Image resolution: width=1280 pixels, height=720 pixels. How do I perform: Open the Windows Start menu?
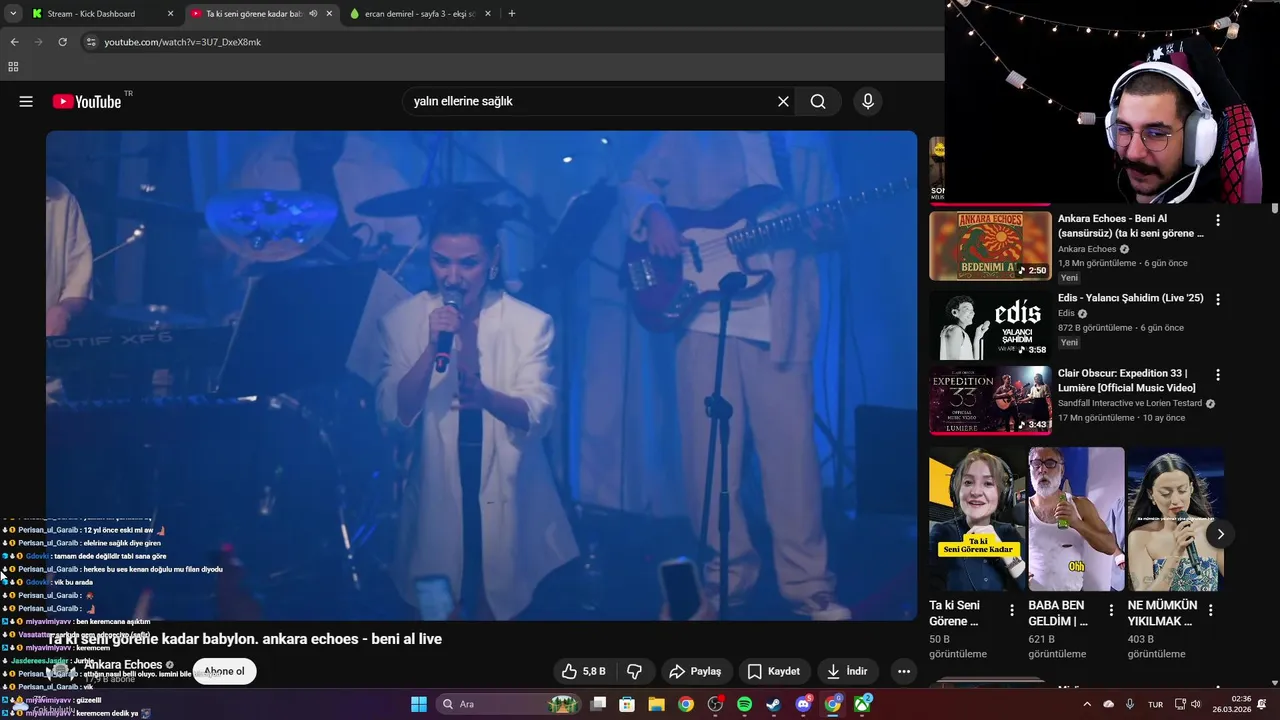click(419, 704)
